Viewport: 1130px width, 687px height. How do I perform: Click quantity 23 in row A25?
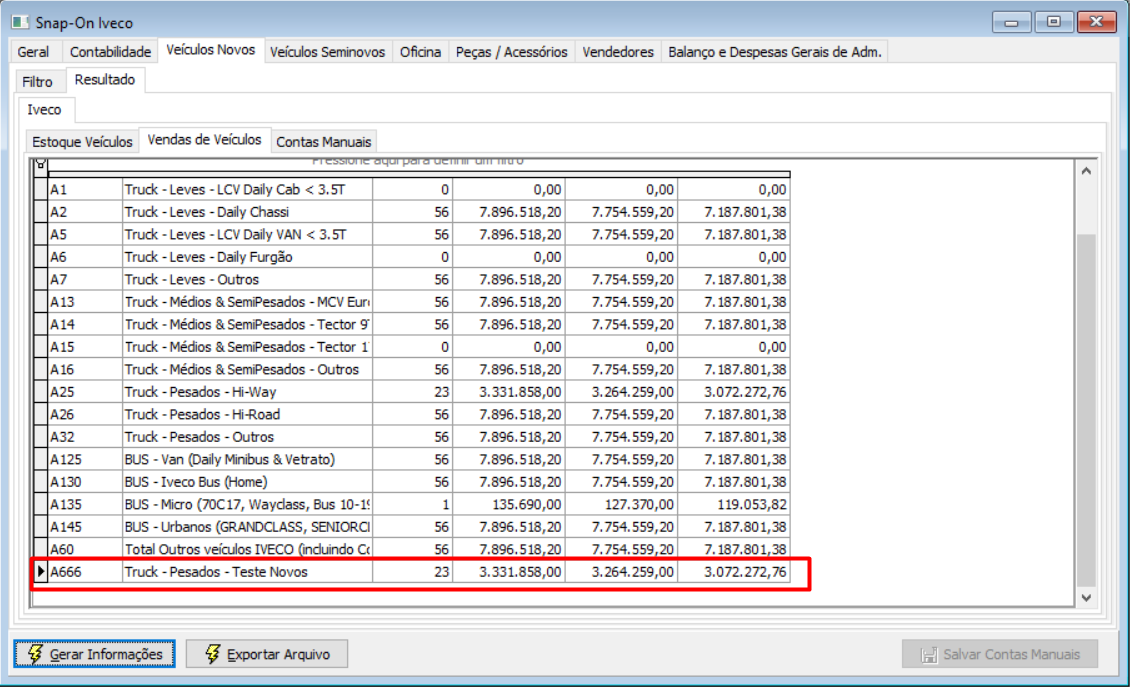tap(412, 391)
